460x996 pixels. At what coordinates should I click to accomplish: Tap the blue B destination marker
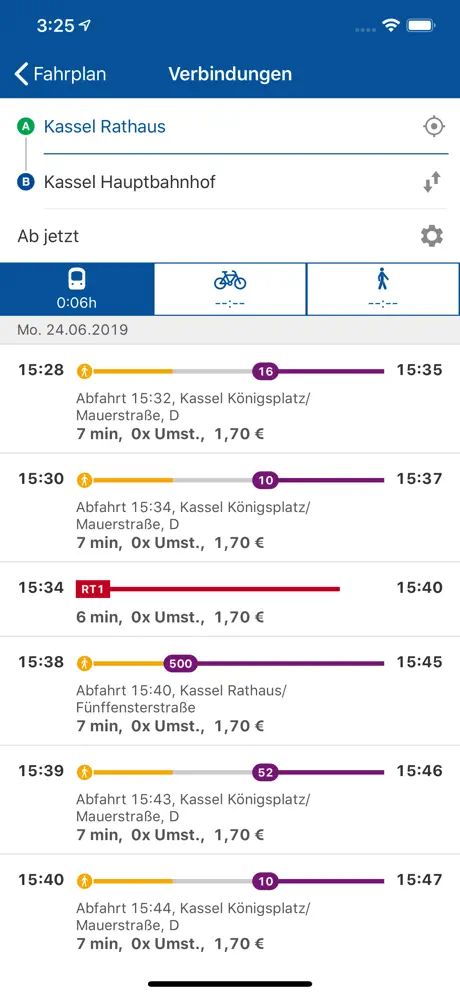pyautogui.click(x=25, y=183)
